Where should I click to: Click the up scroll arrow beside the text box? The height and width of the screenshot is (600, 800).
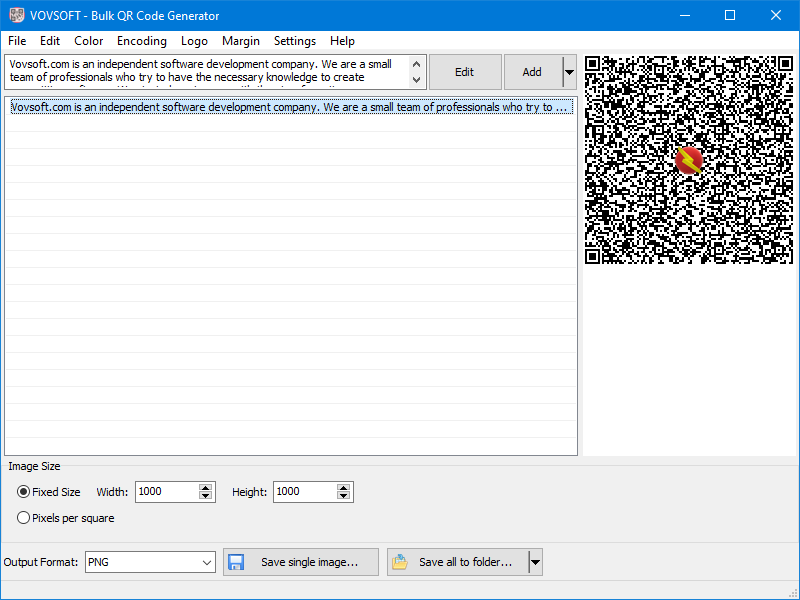tap(416, 63)
